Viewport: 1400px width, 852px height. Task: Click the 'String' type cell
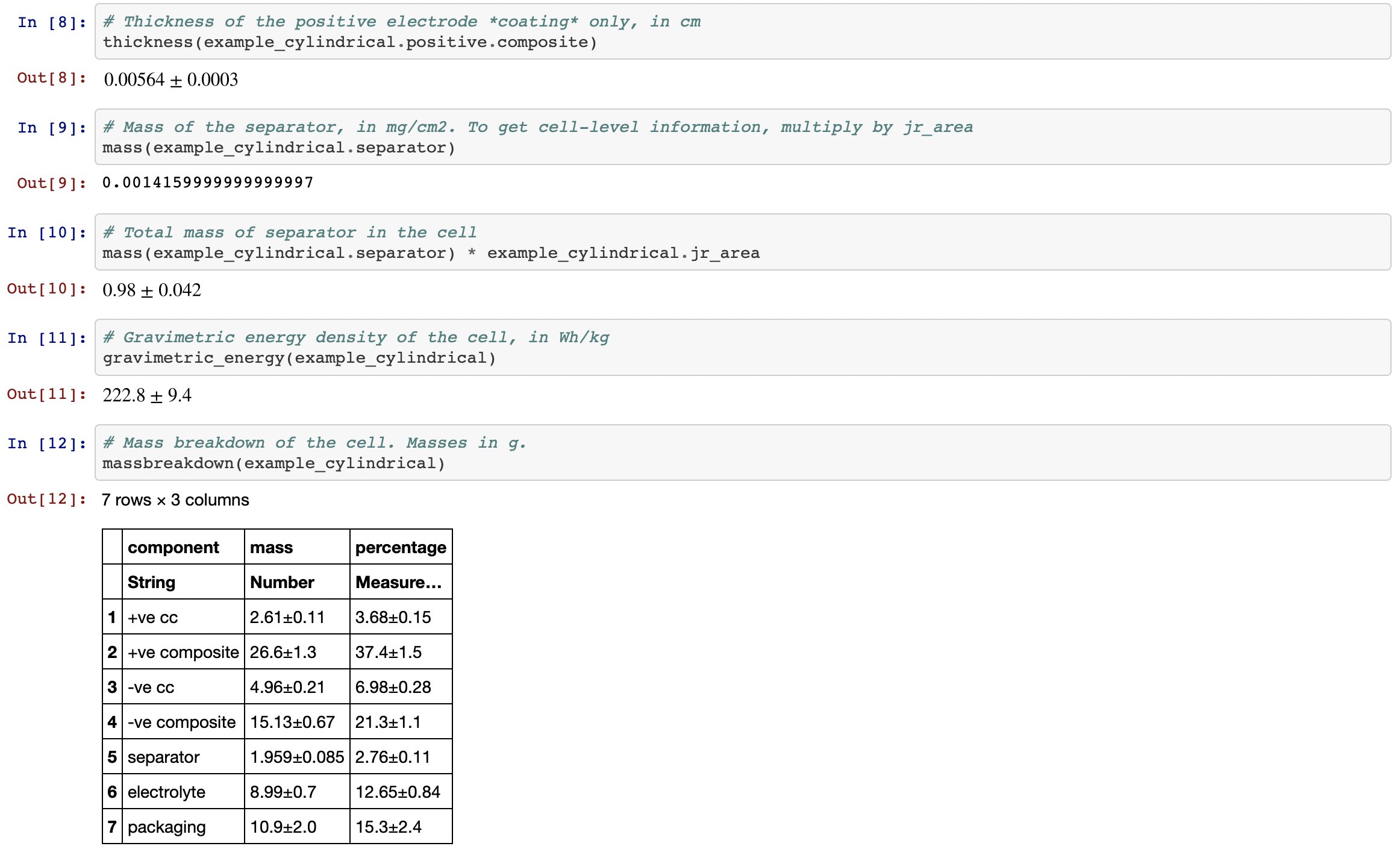point(183,582)
